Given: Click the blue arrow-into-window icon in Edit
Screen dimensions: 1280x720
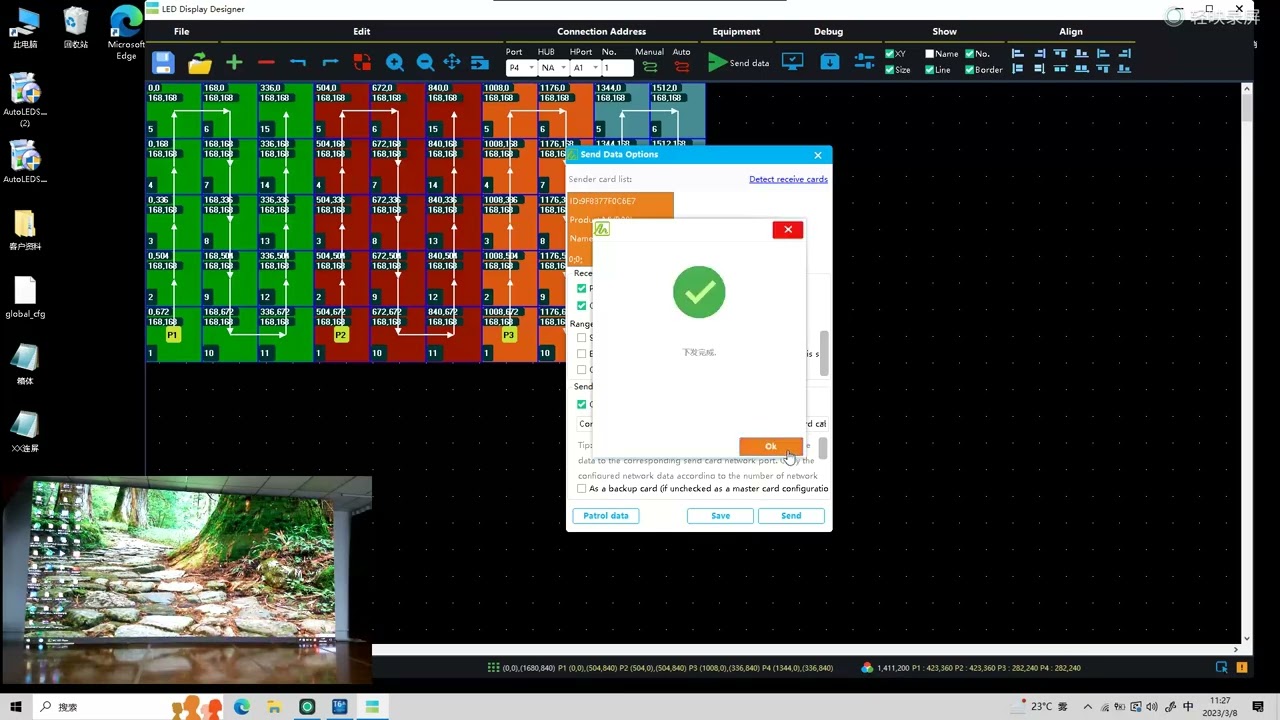Looking at the screenshot, I should 480,63.
